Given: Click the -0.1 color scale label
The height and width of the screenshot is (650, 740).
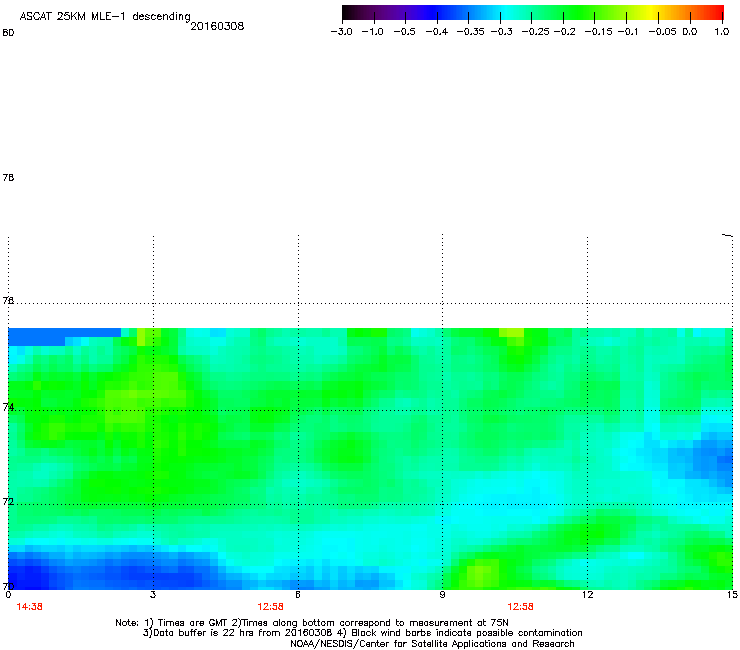Looking at the screenshot, I should pos(627,32).
